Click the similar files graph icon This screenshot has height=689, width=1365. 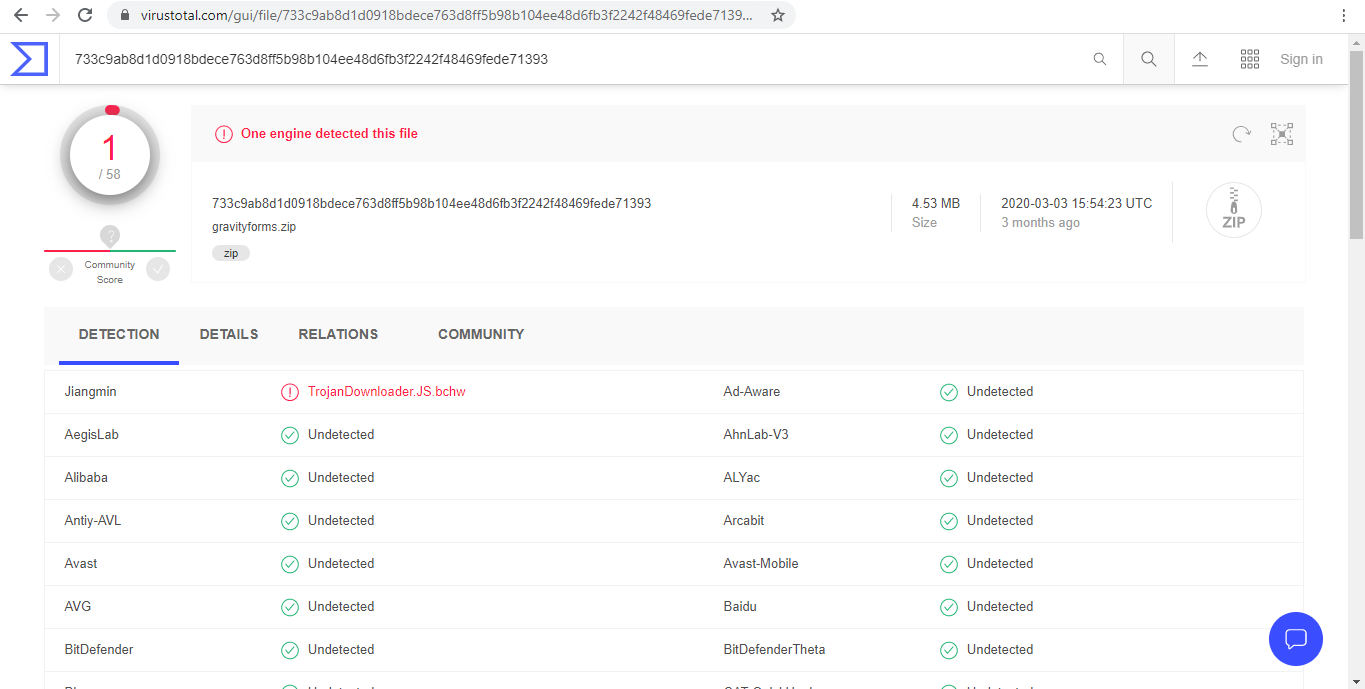[1282, 134]
